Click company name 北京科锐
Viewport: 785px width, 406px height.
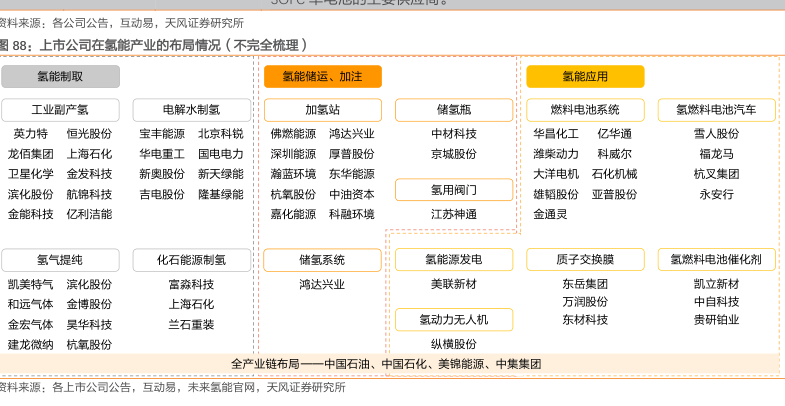point(221,134)
